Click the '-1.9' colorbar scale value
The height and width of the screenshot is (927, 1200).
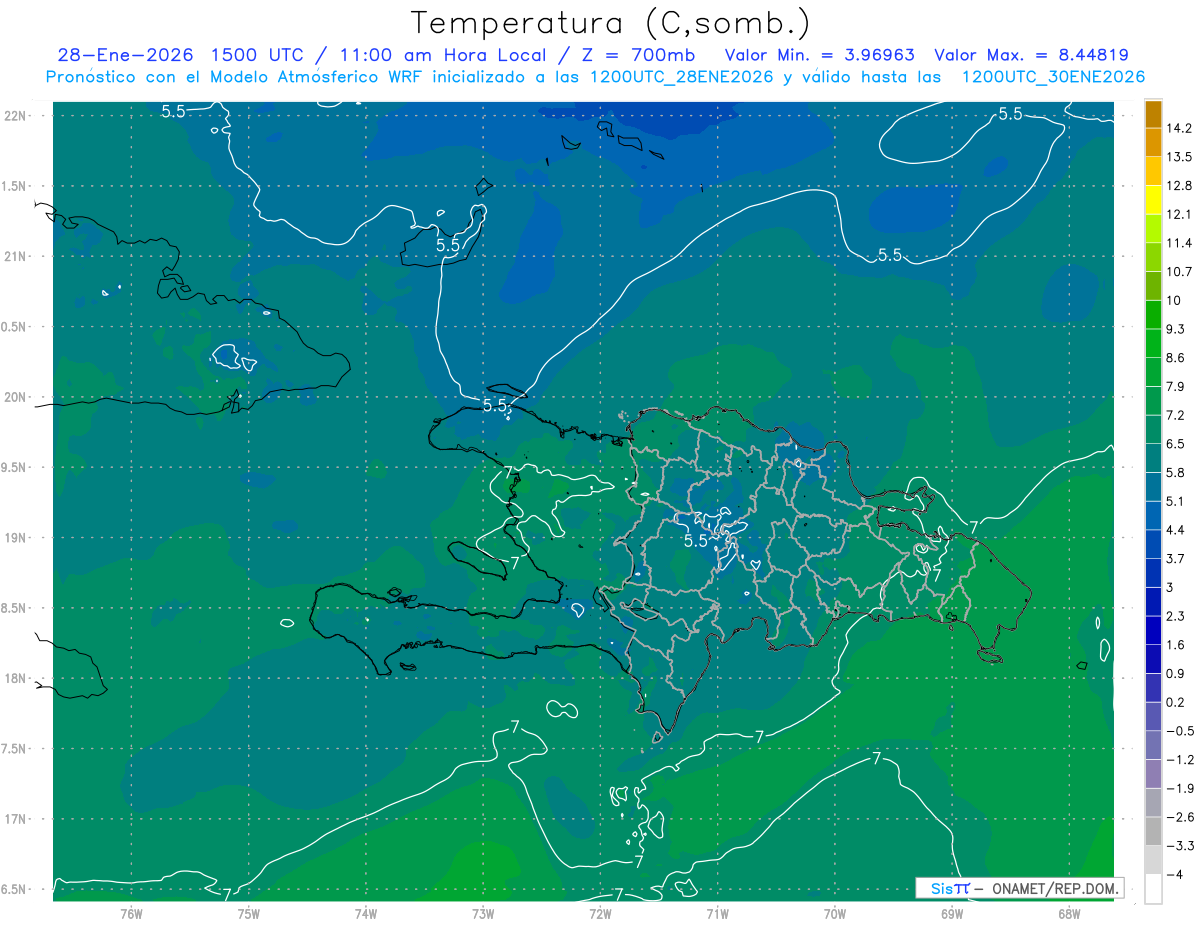click(1180, 788)
